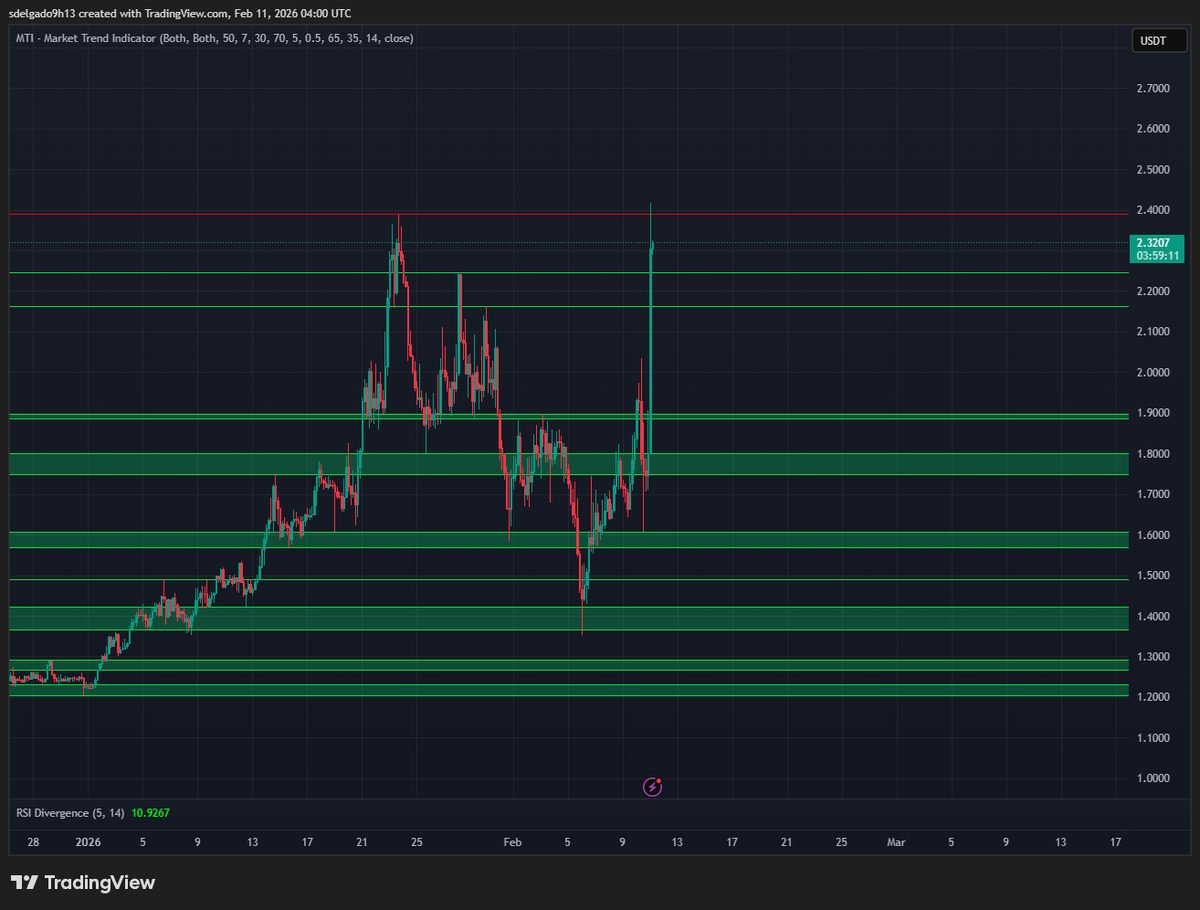The image size is (1200, 910).
Task: Click the 2.6000 price axis label
Action: [1153, 129]
